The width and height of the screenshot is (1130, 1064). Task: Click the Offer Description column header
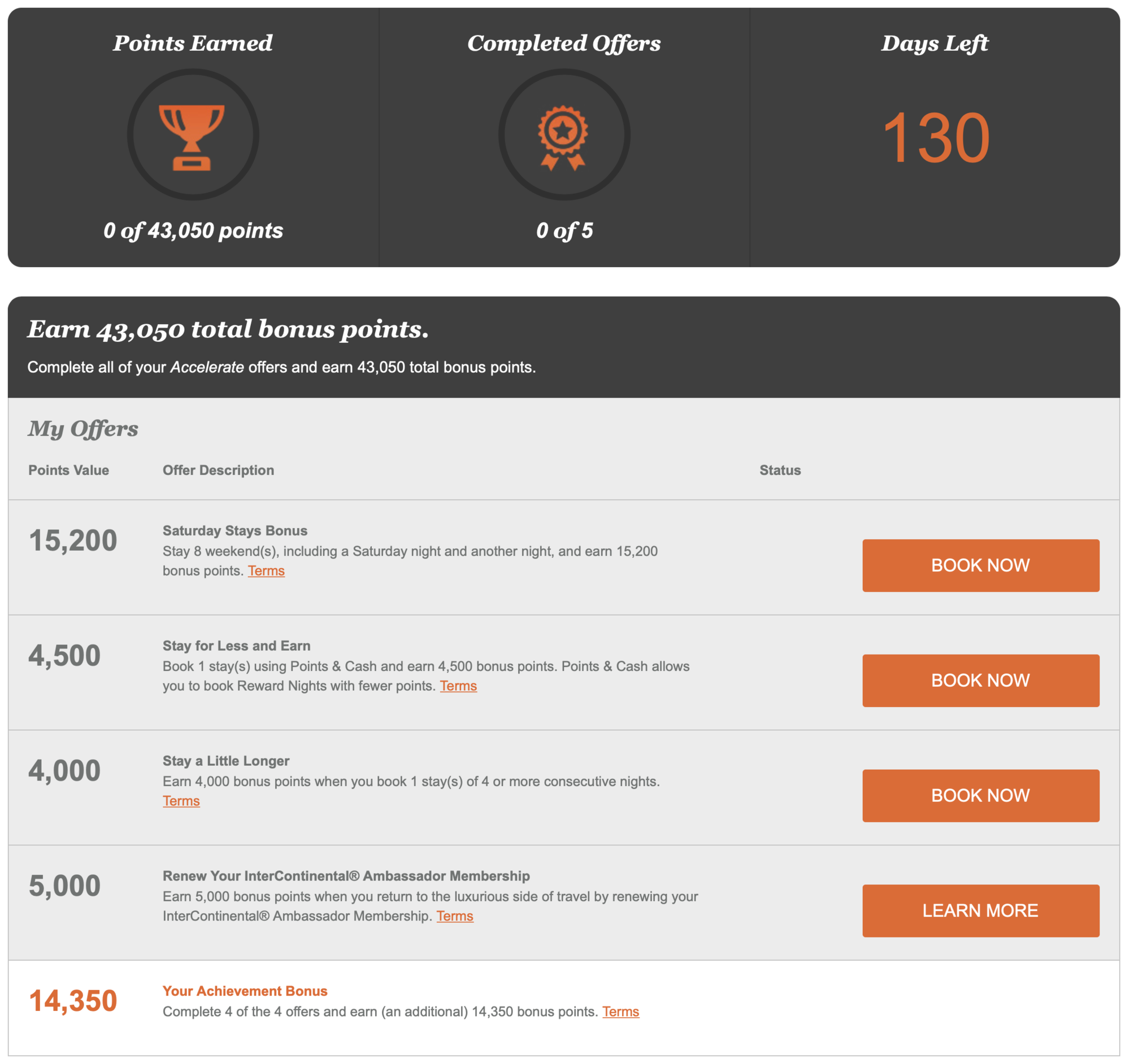coord(218,470)
